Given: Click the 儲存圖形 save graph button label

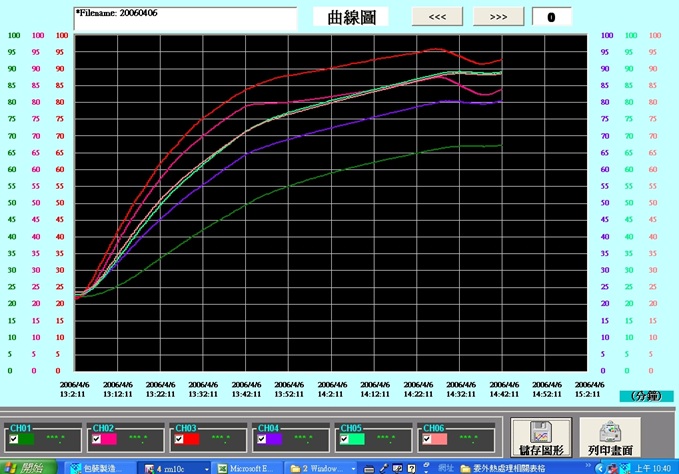Looking at the screenshot, I should [x=541, y=450].
